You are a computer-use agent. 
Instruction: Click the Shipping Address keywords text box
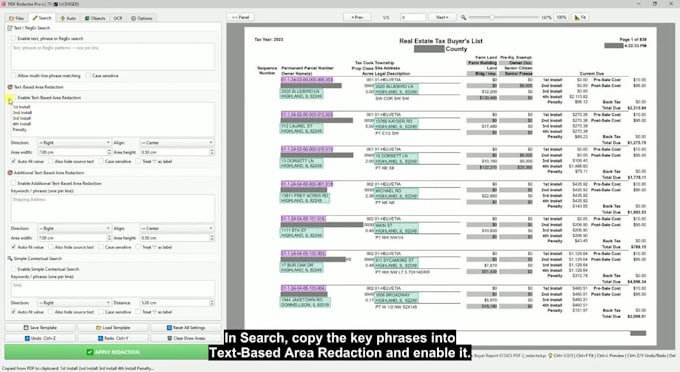[113, 209]
